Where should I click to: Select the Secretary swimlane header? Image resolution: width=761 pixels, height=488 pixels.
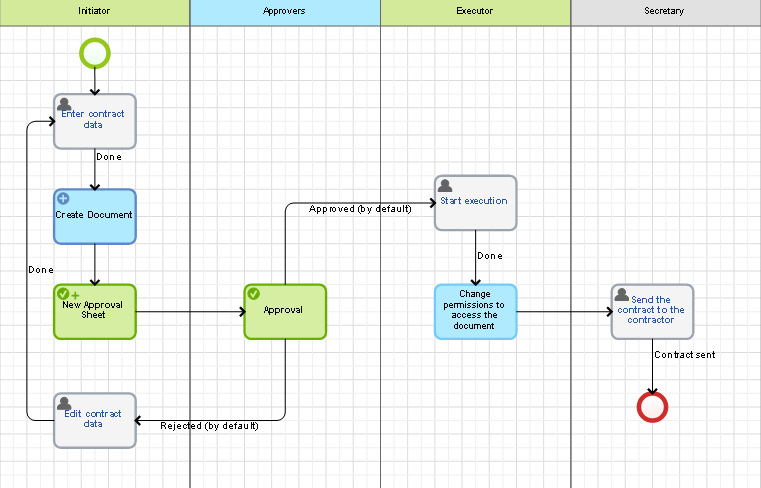point(665,12)
